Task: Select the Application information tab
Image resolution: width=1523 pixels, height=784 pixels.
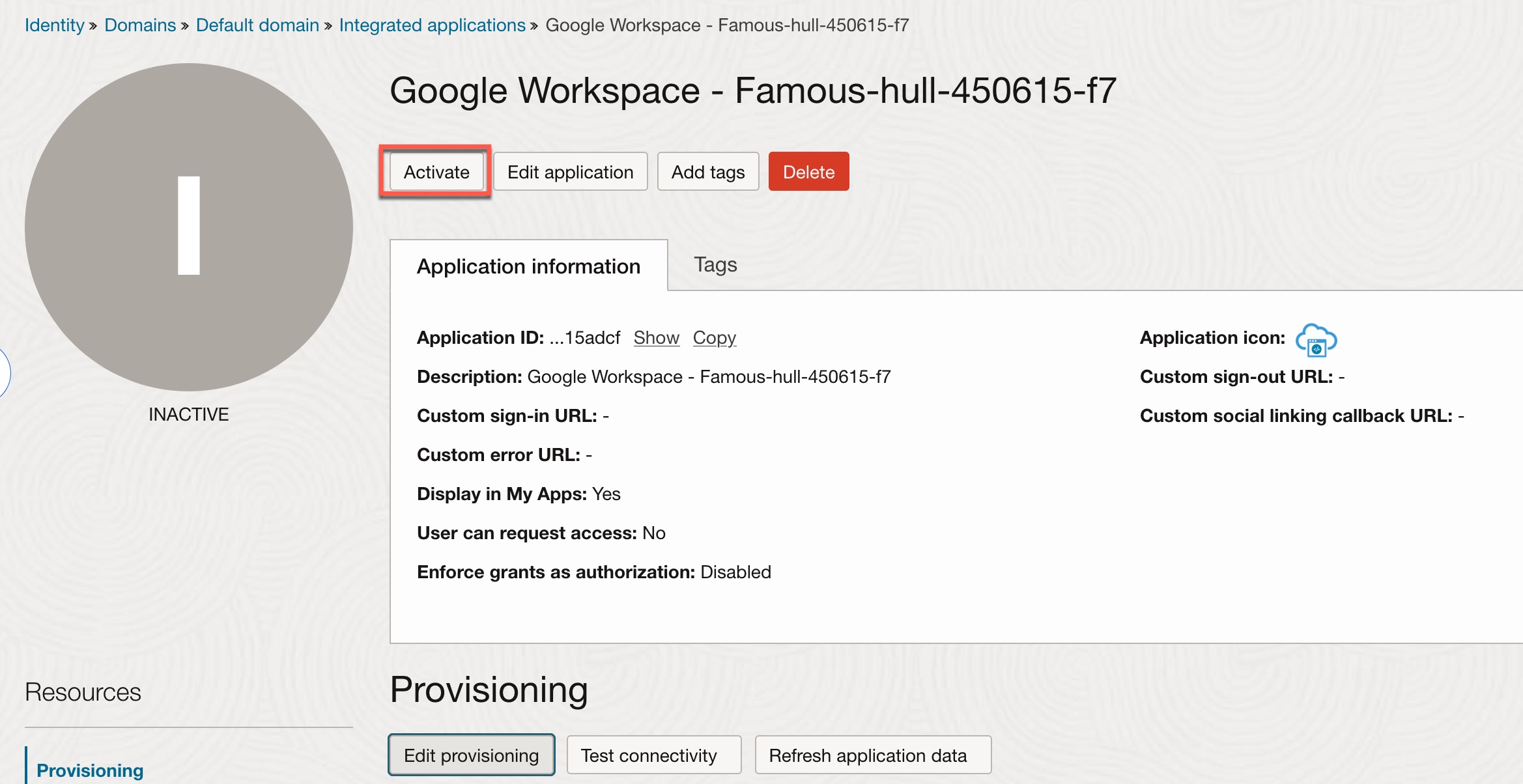Action: (528, 266)
